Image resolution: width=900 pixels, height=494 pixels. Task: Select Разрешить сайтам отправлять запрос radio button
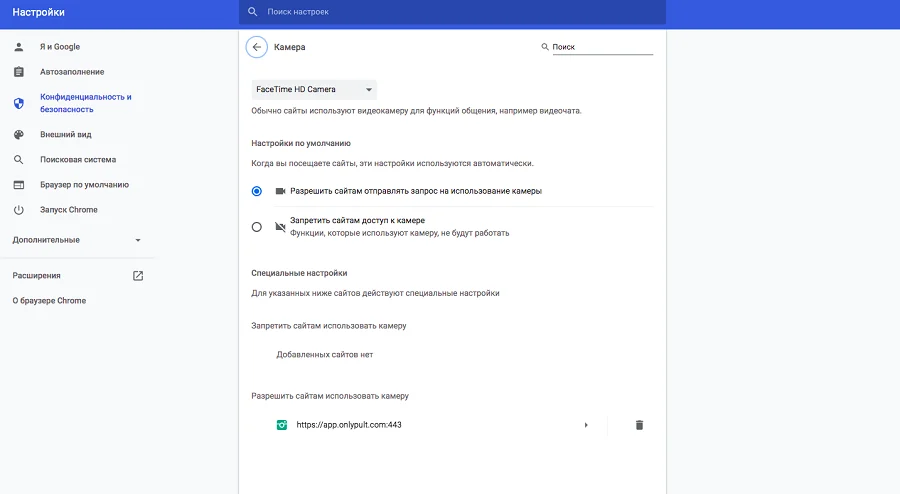pyautogui.click(x=257, y=190)
